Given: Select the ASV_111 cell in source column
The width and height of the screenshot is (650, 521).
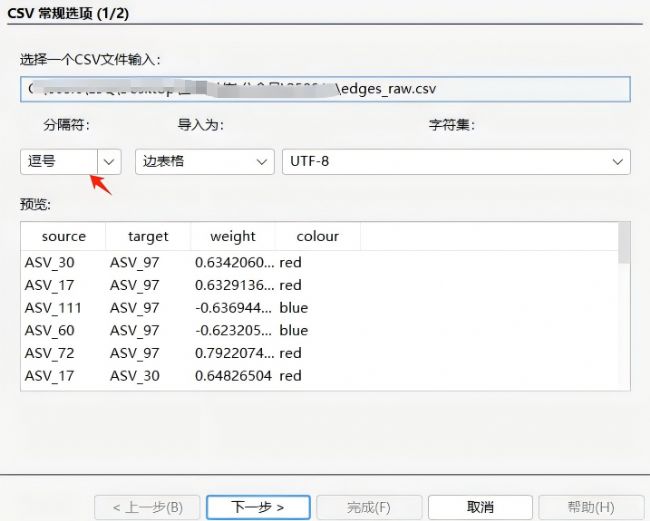Looking at the screenshot, I should [x=53, y=308].
